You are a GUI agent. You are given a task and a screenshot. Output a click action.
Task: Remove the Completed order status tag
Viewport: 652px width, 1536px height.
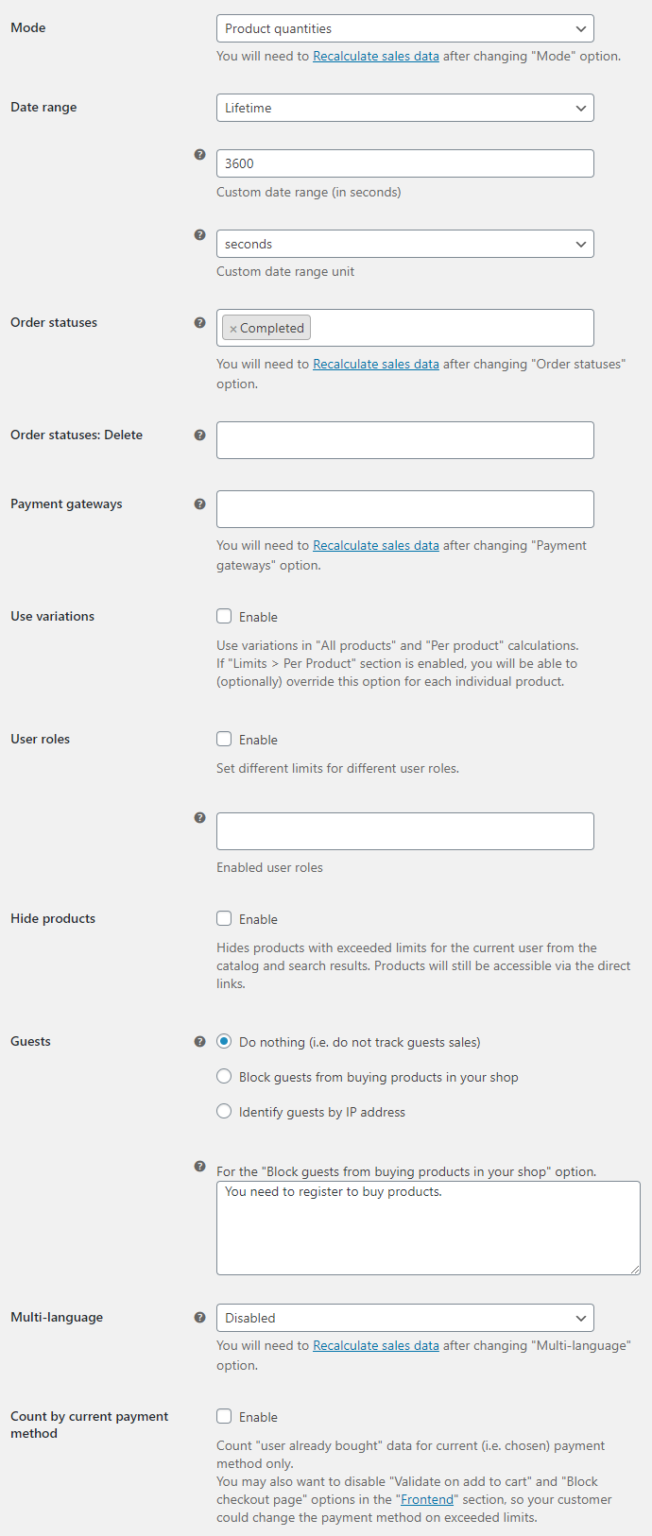click(232, 327)
